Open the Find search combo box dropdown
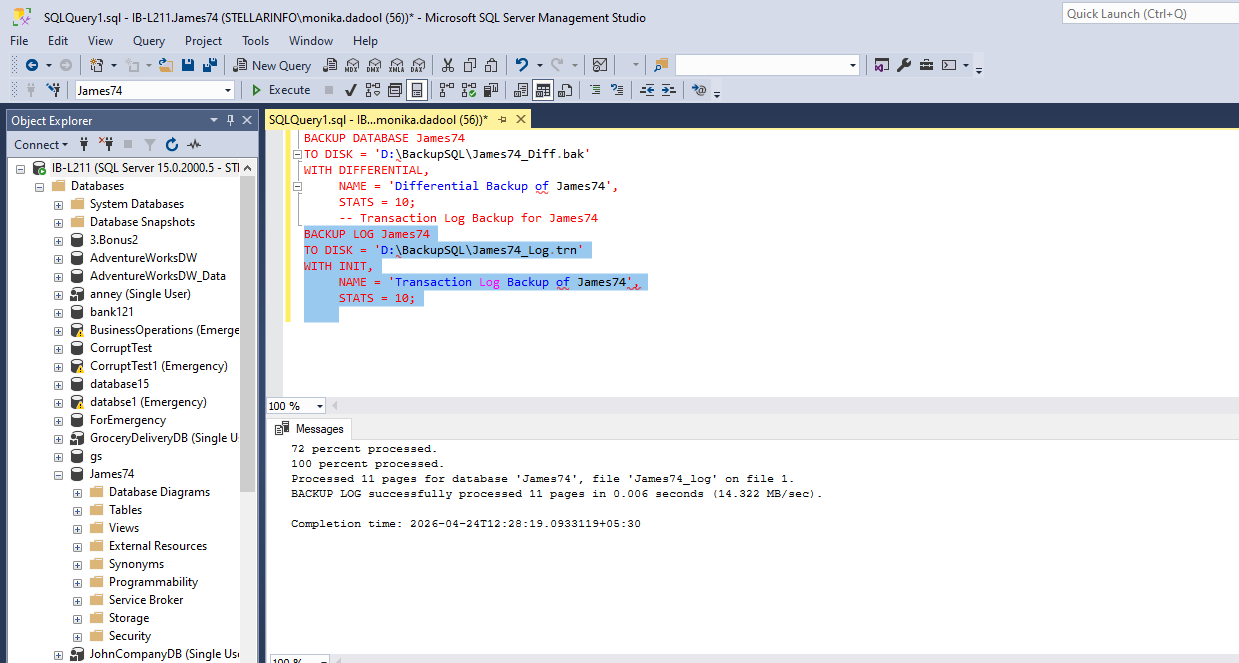The width and height of the screenshot is (1239, 663). [853, 65]
